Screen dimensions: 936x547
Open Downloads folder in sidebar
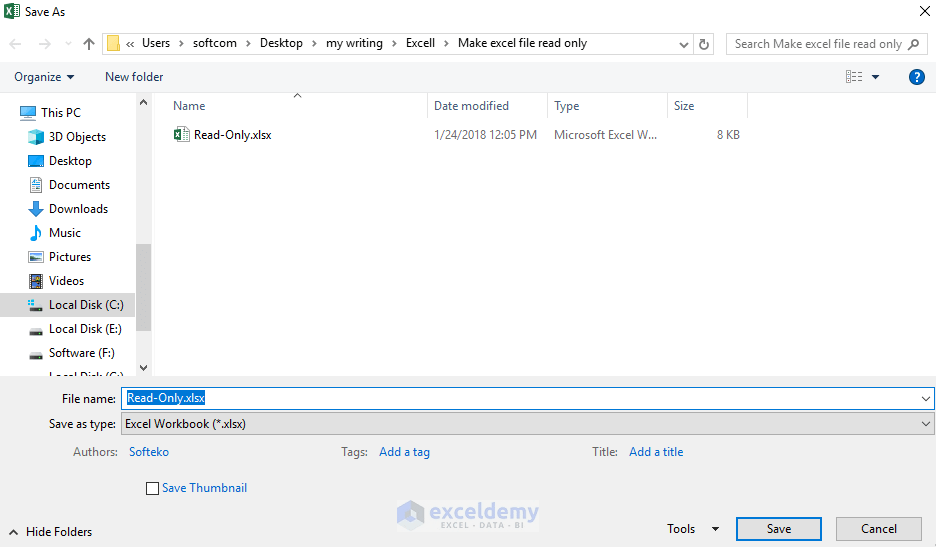point(78,208)
